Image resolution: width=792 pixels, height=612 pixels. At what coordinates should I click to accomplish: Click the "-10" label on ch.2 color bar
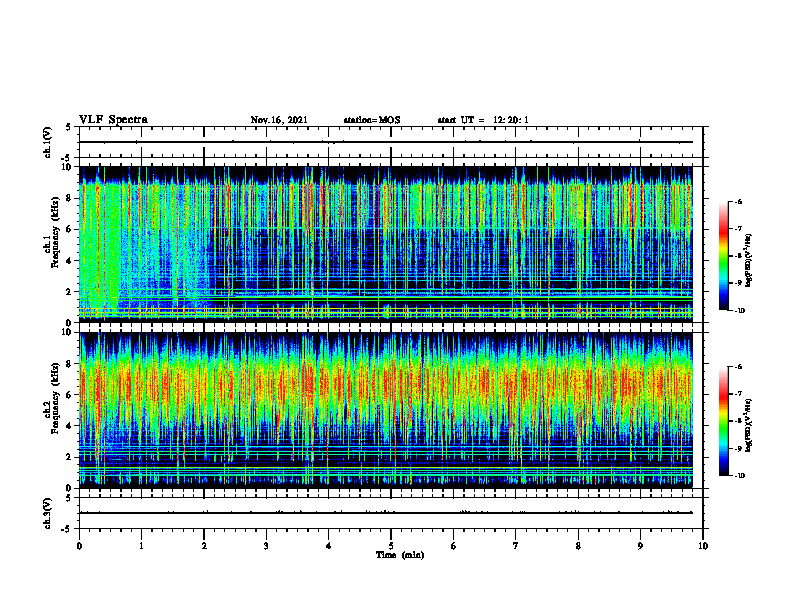(x=739, y=476)
